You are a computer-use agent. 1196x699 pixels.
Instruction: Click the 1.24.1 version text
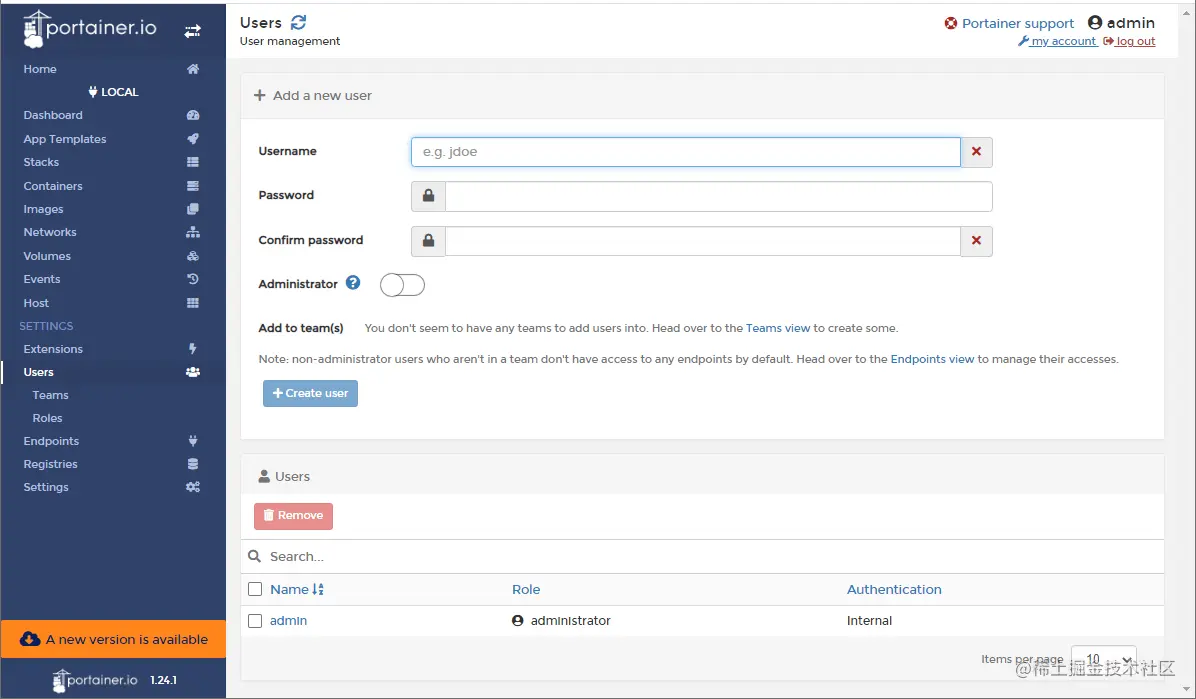pos(163,680)
